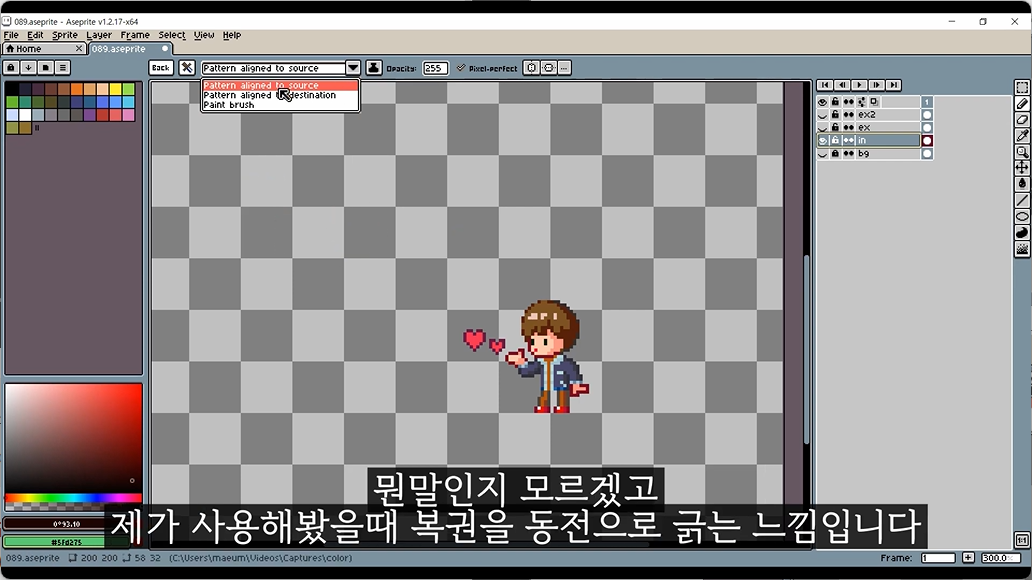Select the Pencil tool
This screenshot has height=580, width=1032.
(1022, 103)
